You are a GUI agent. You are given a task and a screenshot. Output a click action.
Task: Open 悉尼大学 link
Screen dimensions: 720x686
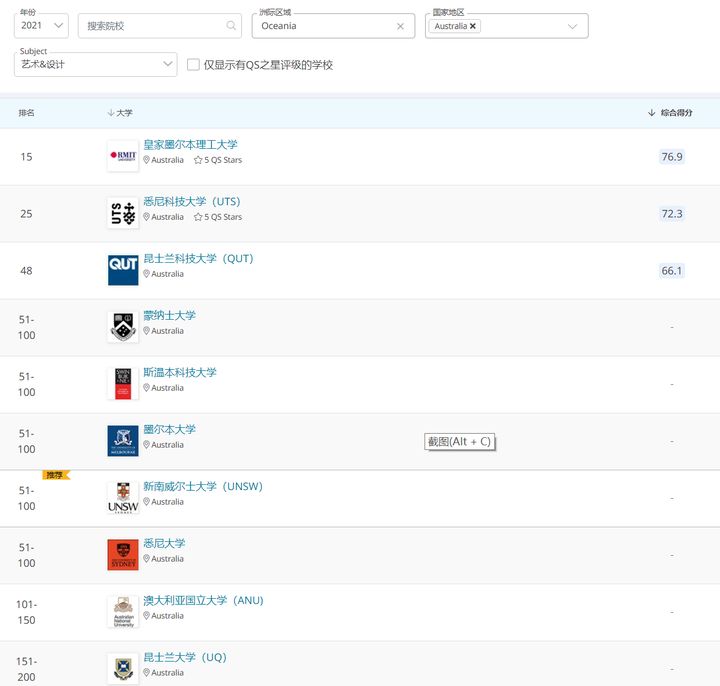click(164, 543)
